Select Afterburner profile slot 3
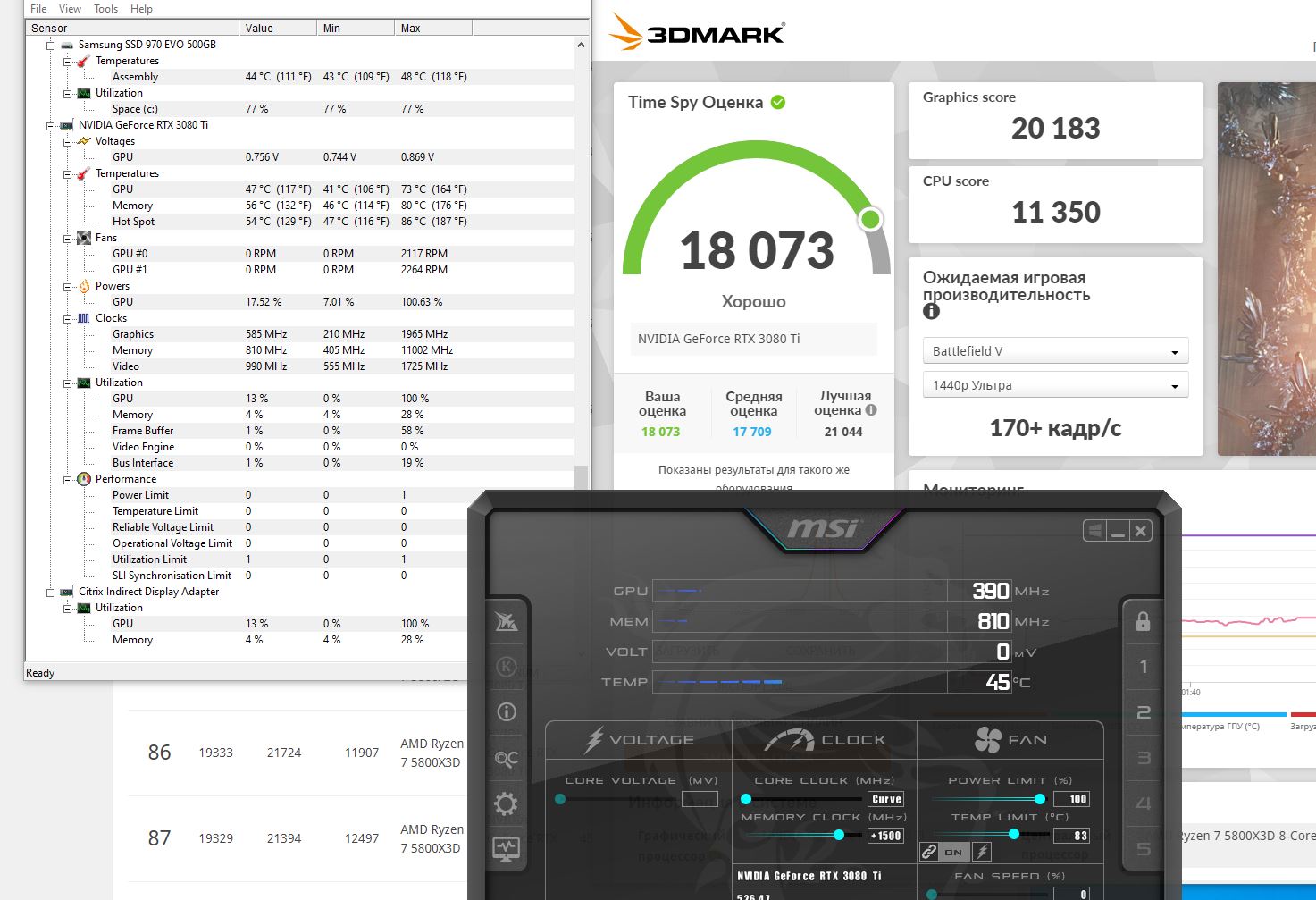1316x900 pixels. coord(1143,759)
